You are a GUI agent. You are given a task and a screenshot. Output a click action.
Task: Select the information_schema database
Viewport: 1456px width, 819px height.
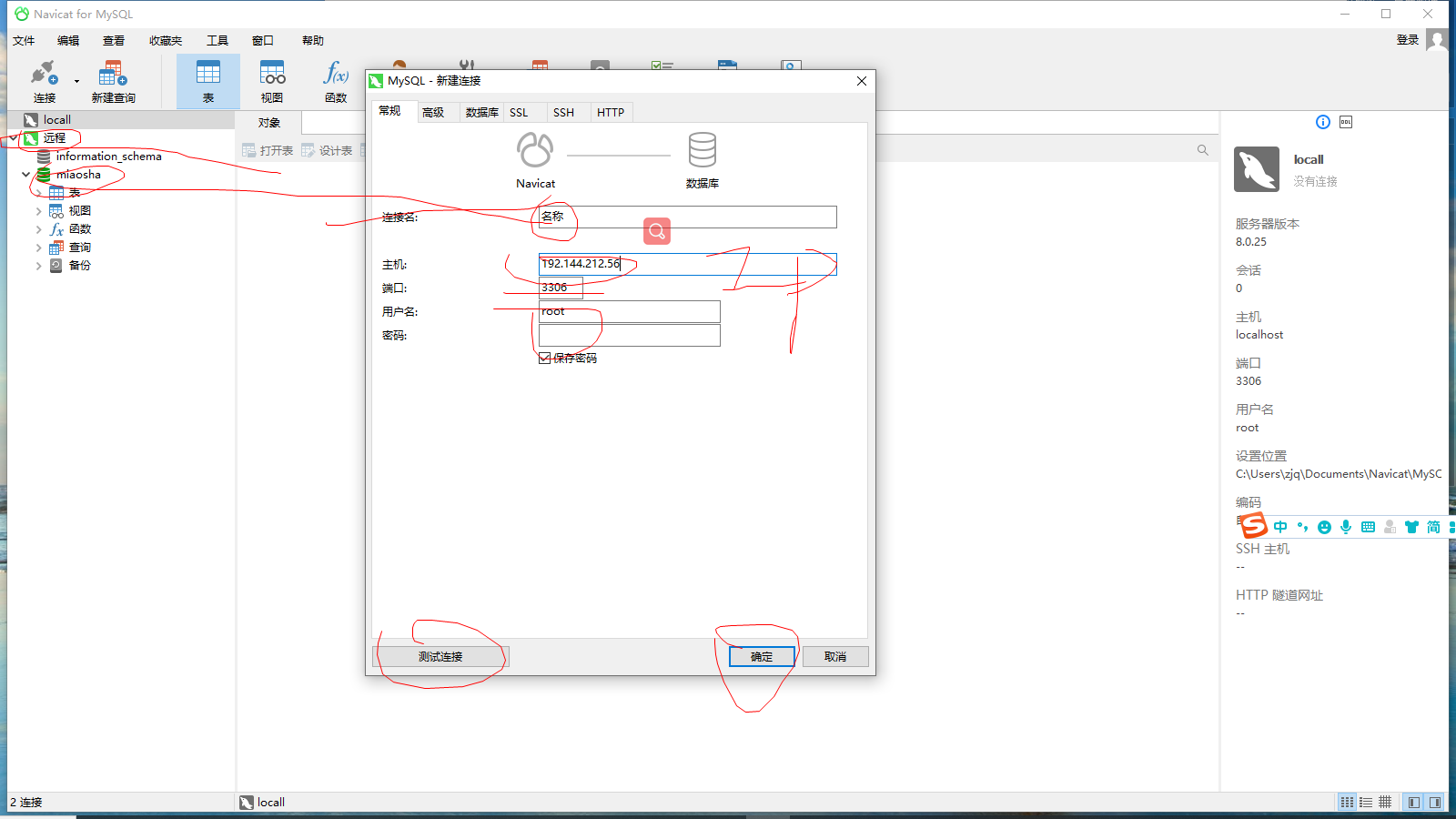point(108,156)
